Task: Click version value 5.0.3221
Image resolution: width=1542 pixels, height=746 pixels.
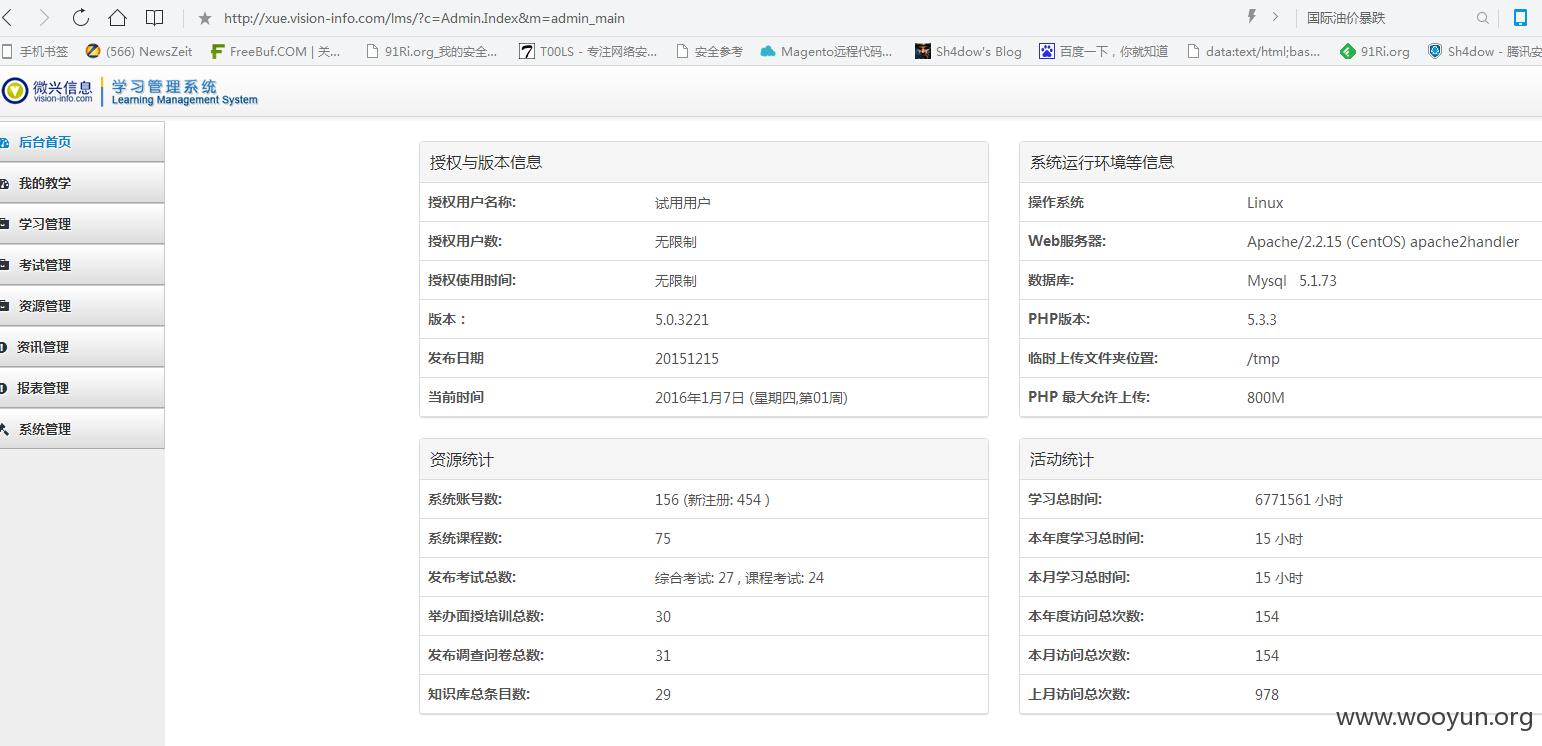Action: (682, 320)
